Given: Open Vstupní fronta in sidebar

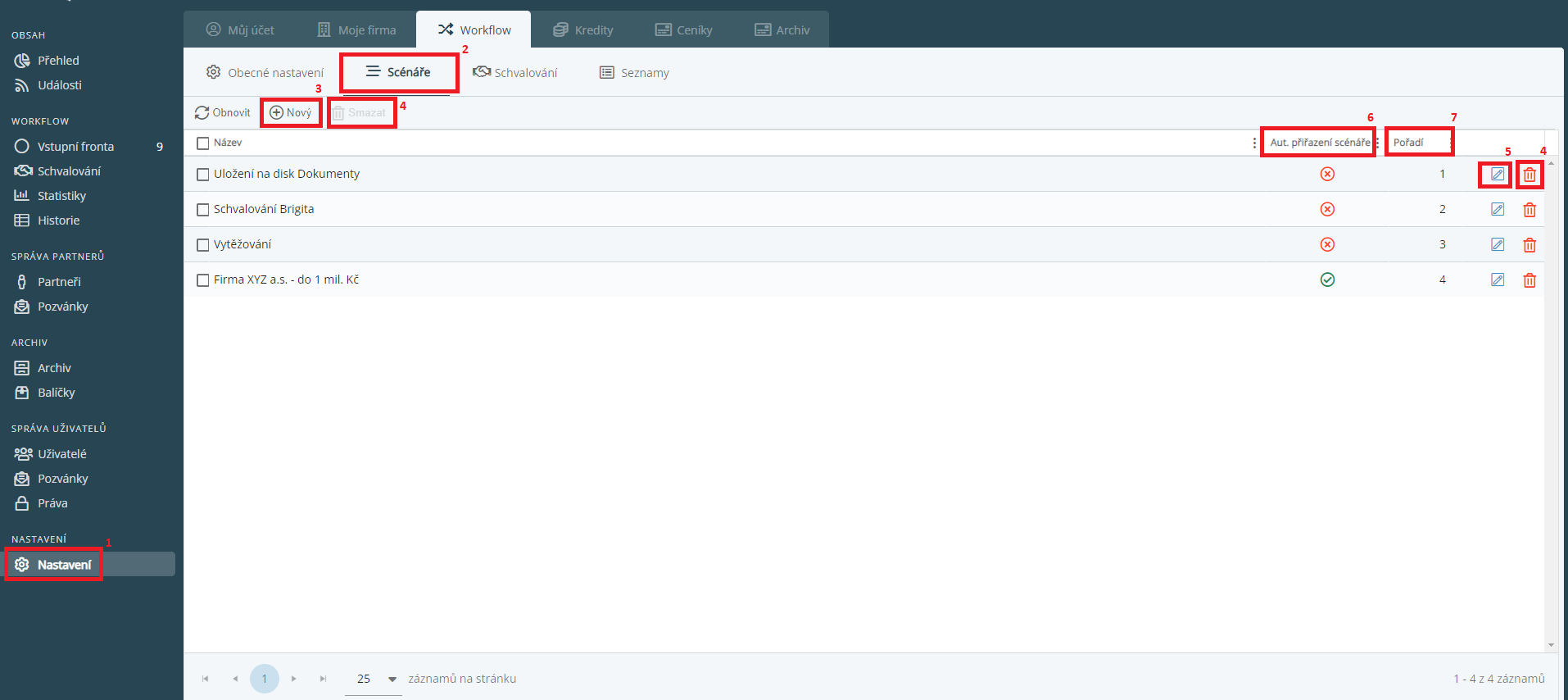Looking at the screenshot, I should 75,147.
